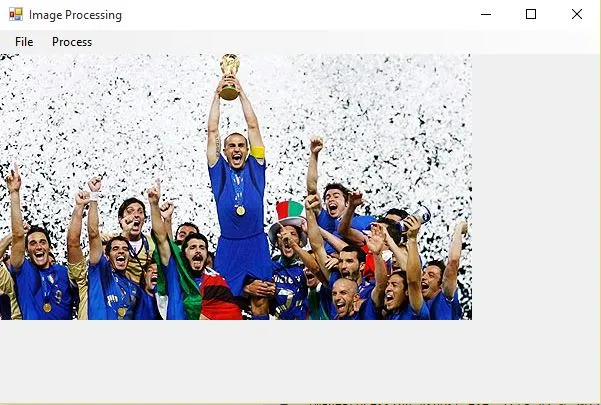Screen dimensions: 601x405
Task: Click the confetti background at image top-left
Action: click(x=57, y=100)
